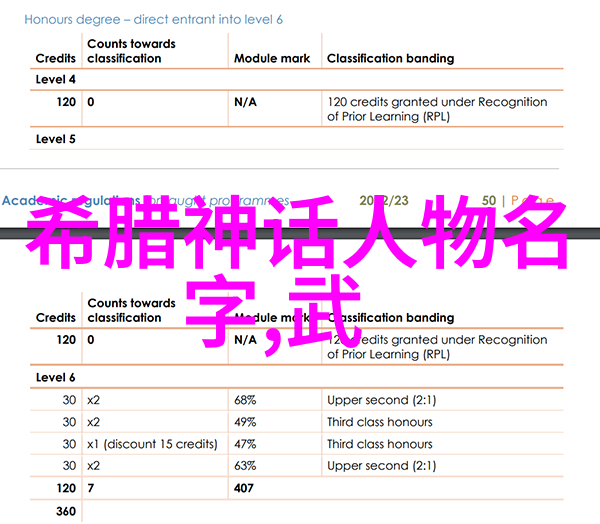Screen dimensions: 600x524
Task: Click the 'Credits' header above the Level 4 row
Action: [x=55, y=59]
